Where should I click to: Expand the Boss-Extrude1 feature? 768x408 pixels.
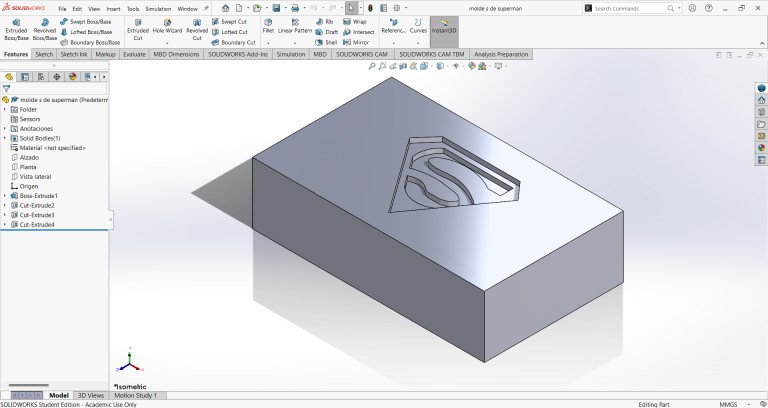5,195
